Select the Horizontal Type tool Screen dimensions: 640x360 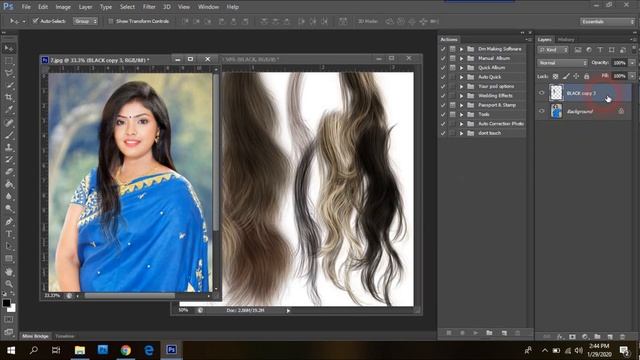coord(9,234)
